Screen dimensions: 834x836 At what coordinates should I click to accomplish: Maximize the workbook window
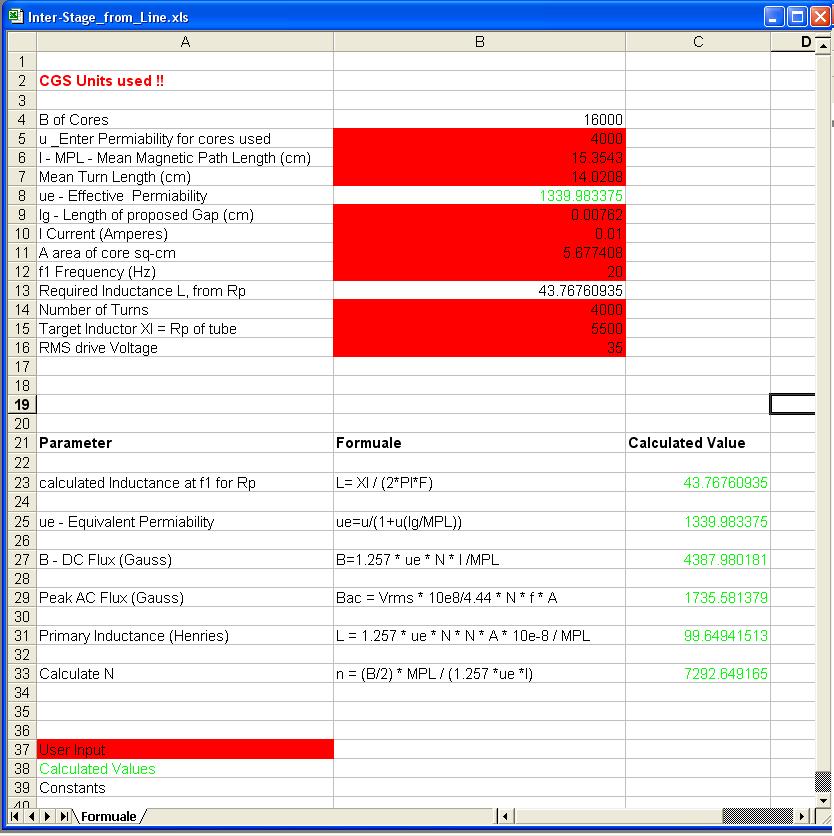(797, 17)
